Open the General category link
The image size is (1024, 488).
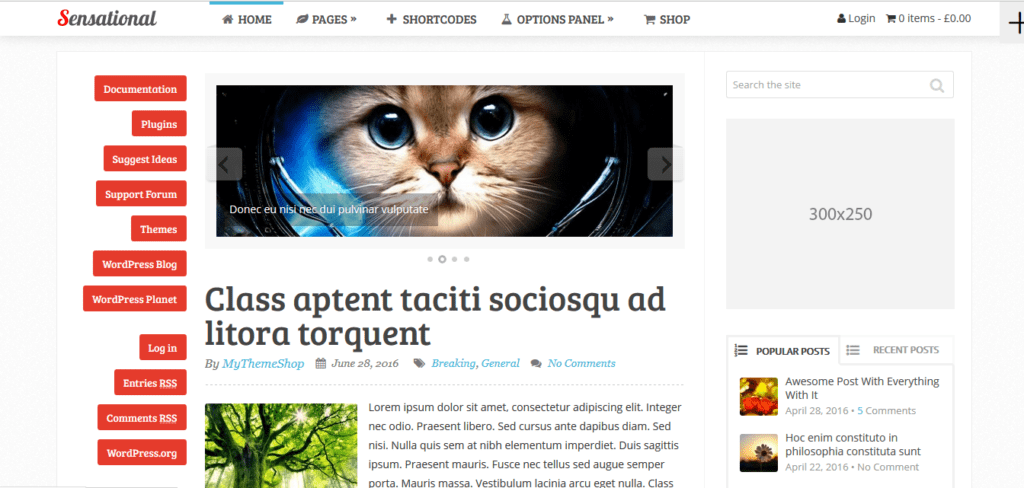[x=500, y=363]
